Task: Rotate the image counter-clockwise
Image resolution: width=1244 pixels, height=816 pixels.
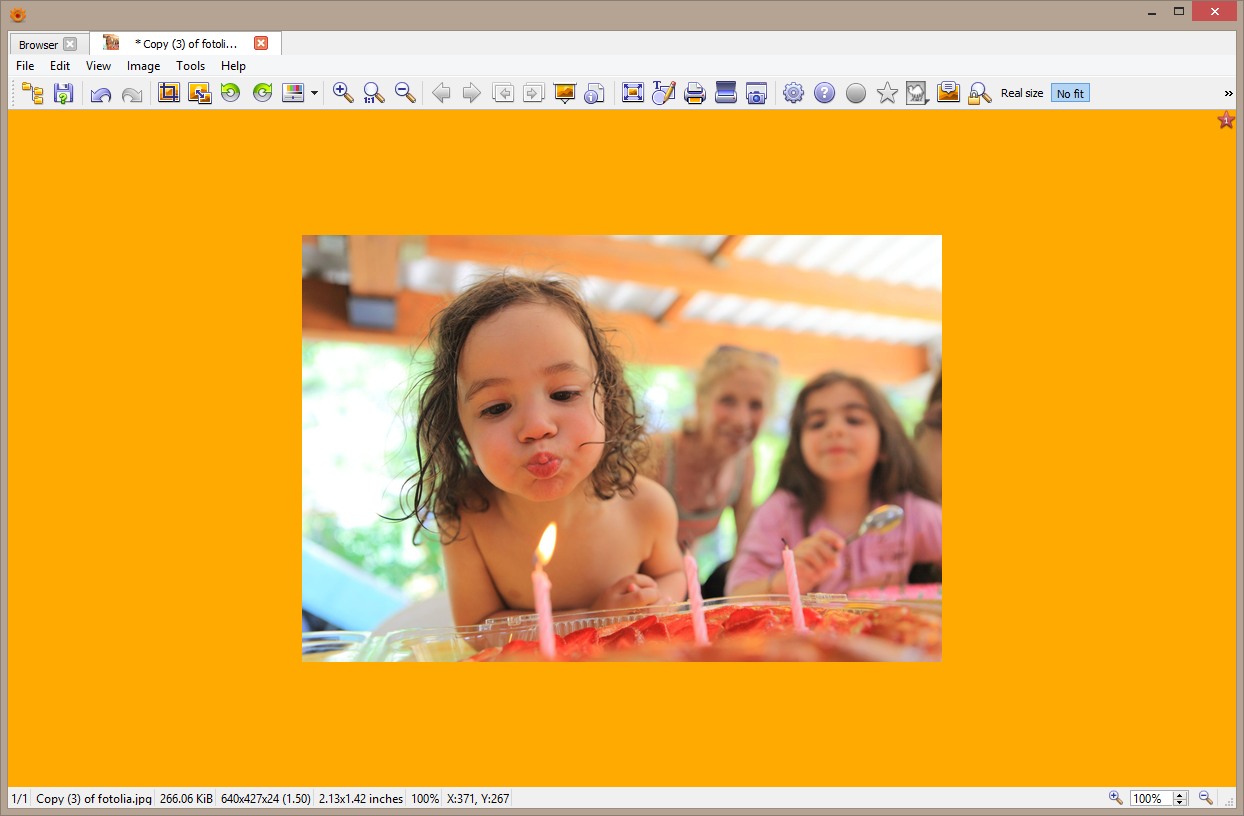Action: [229, 92]
